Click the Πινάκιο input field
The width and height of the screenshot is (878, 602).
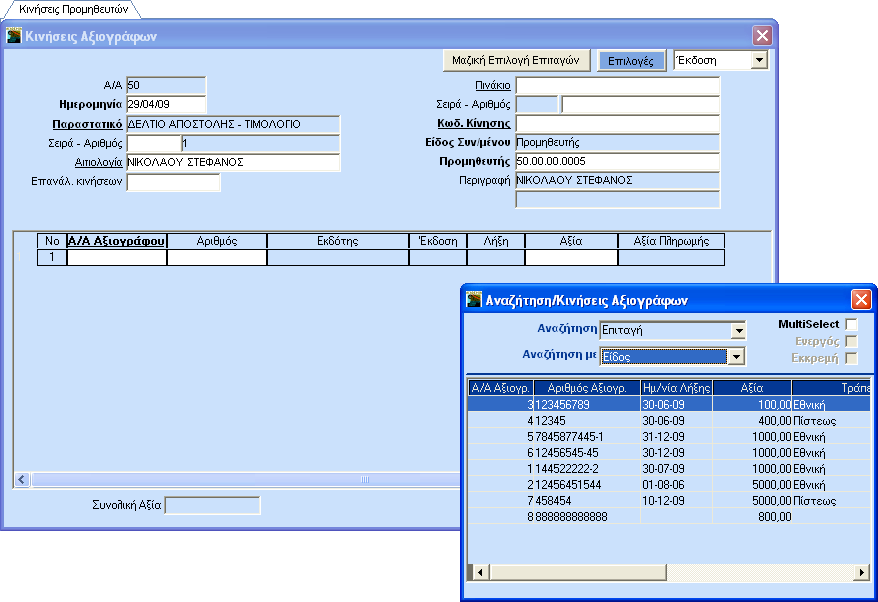coord(618,85)
